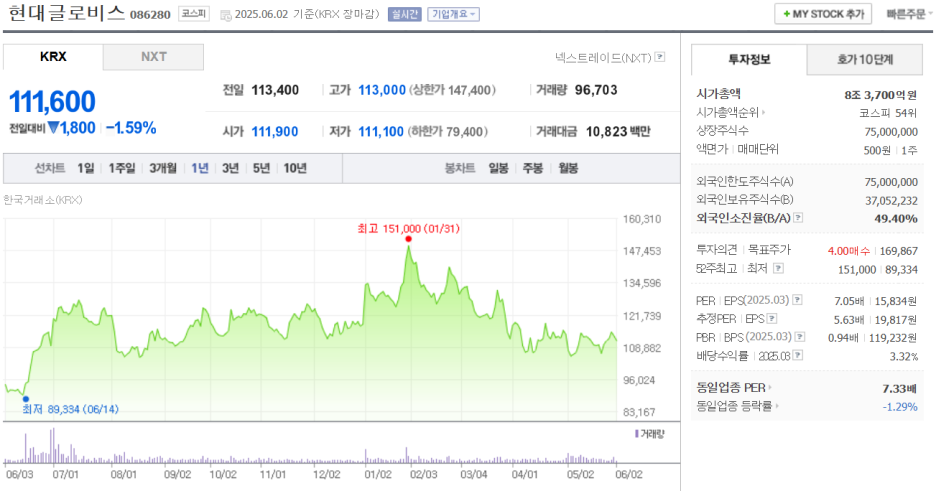Click the 시가총액 value 8조 3,700억원

coord(880,95)
